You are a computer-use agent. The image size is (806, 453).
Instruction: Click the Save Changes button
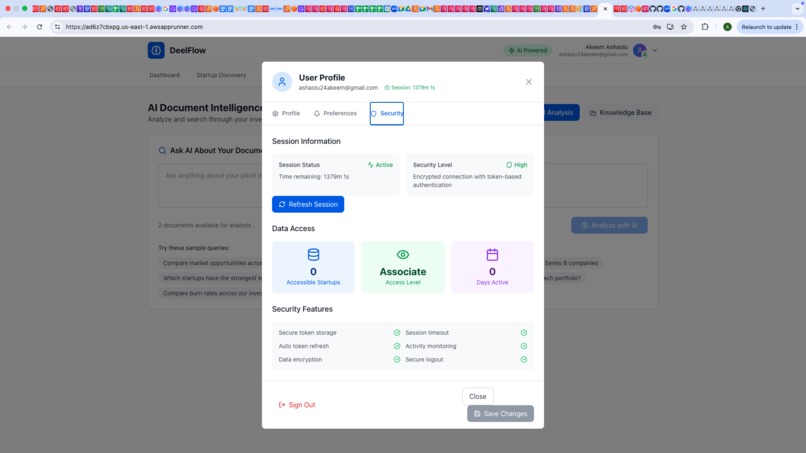point(500,413)
